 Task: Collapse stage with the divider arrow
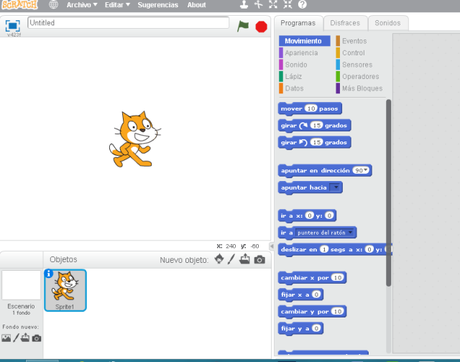click(272, 246)
